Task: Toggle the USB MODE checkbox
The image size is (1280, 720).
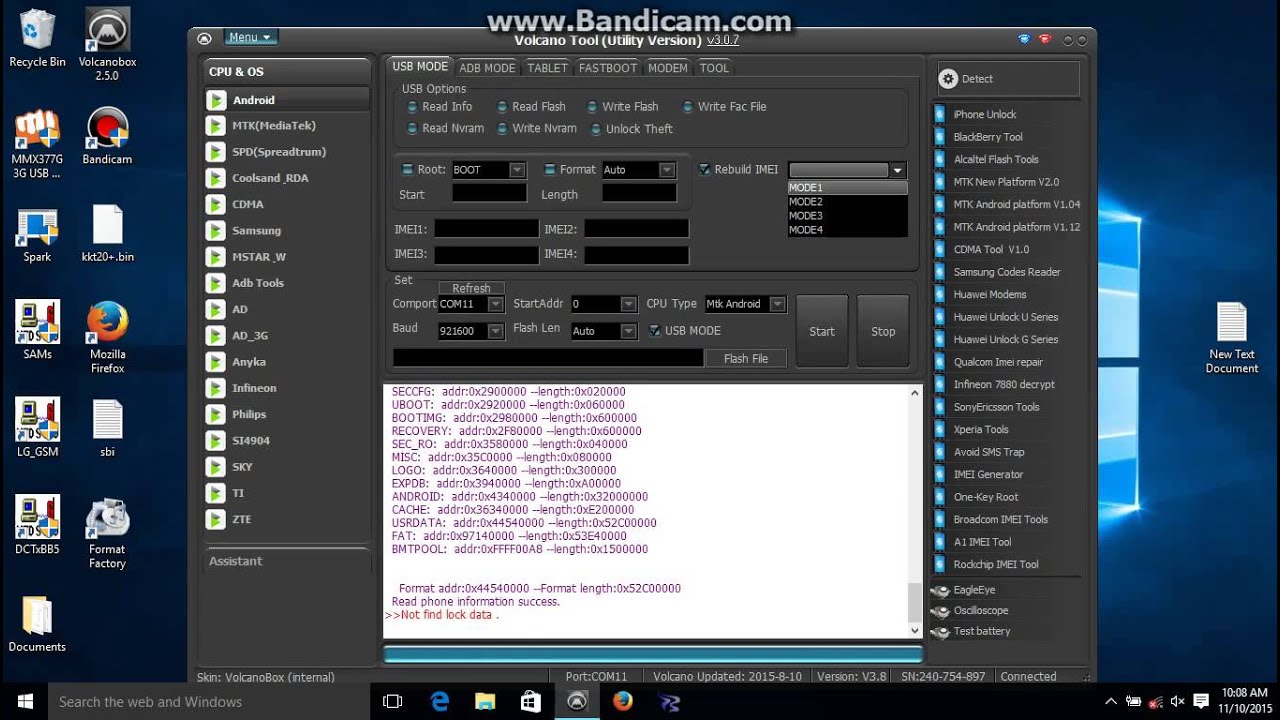Action: click(x=655, y=331)
